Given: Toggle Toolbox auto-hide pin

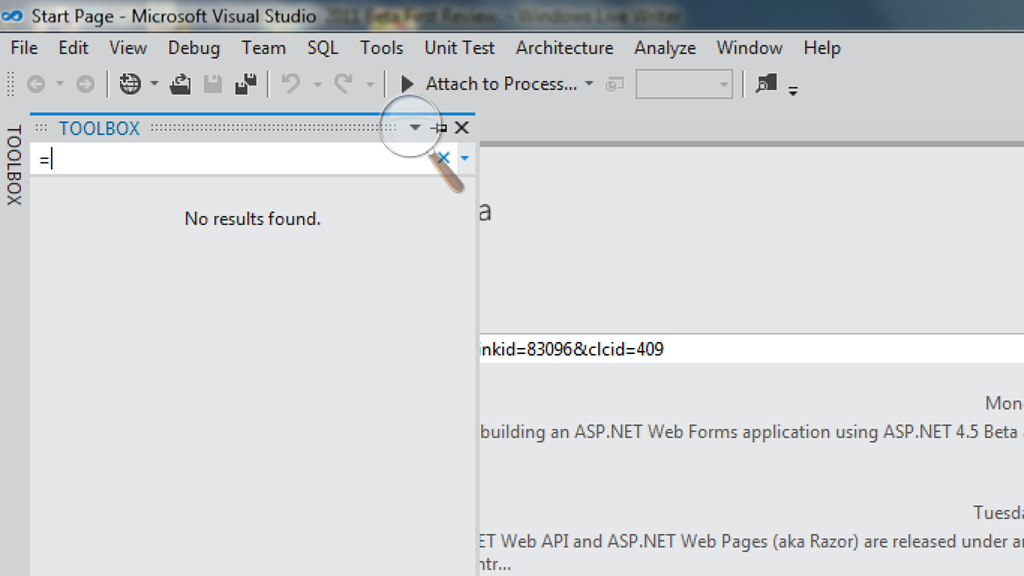Looking at the screenshot, I should pos(439,127).
